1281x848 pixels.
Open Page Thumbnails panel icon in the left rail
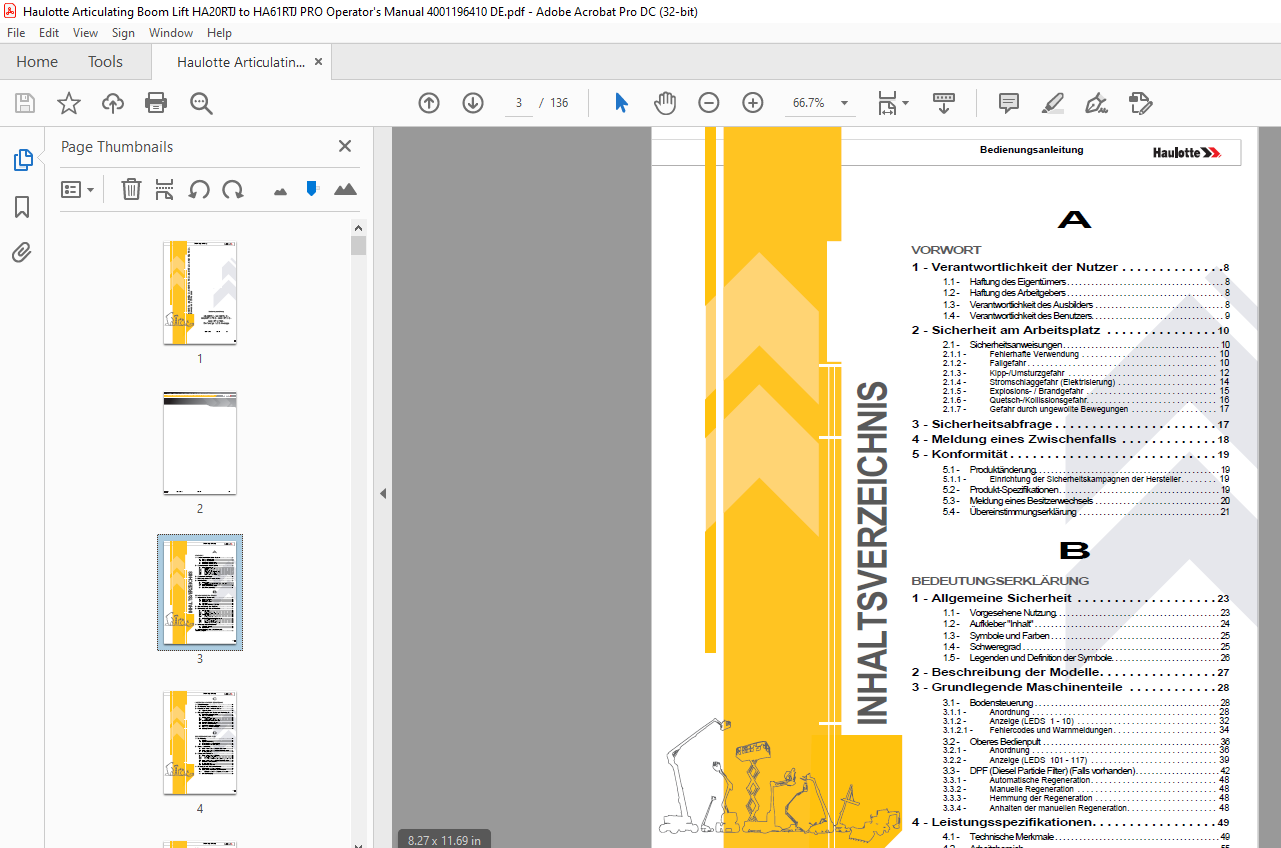[22, 160]
